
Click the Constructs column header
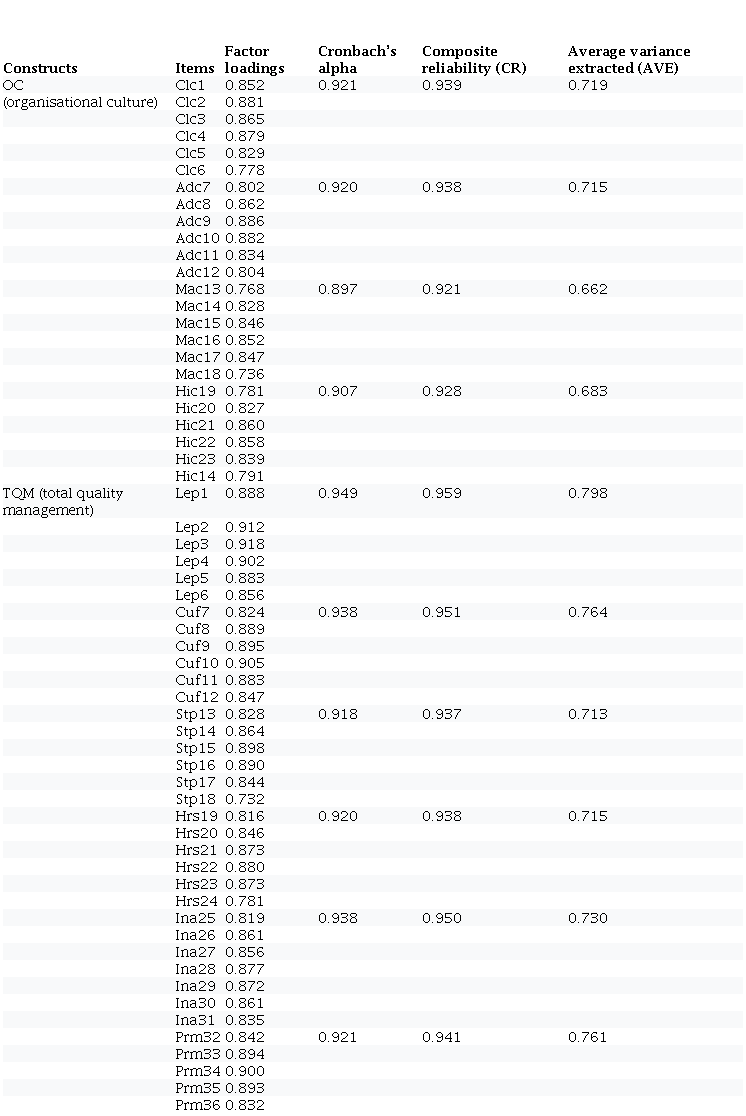pos(40,68)
